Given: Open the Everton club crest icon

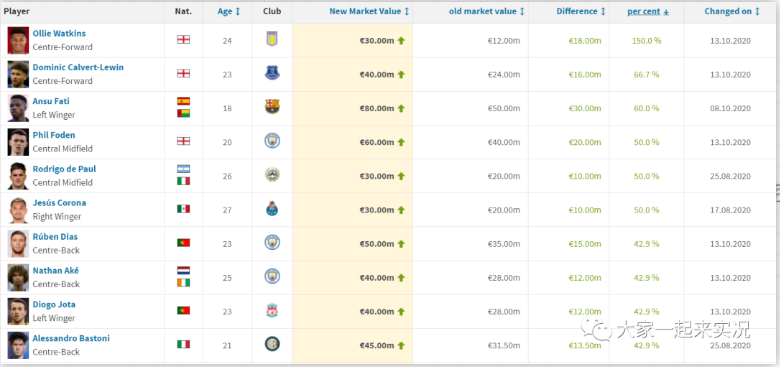Looking at the screenshot, I should coord(272,73).
